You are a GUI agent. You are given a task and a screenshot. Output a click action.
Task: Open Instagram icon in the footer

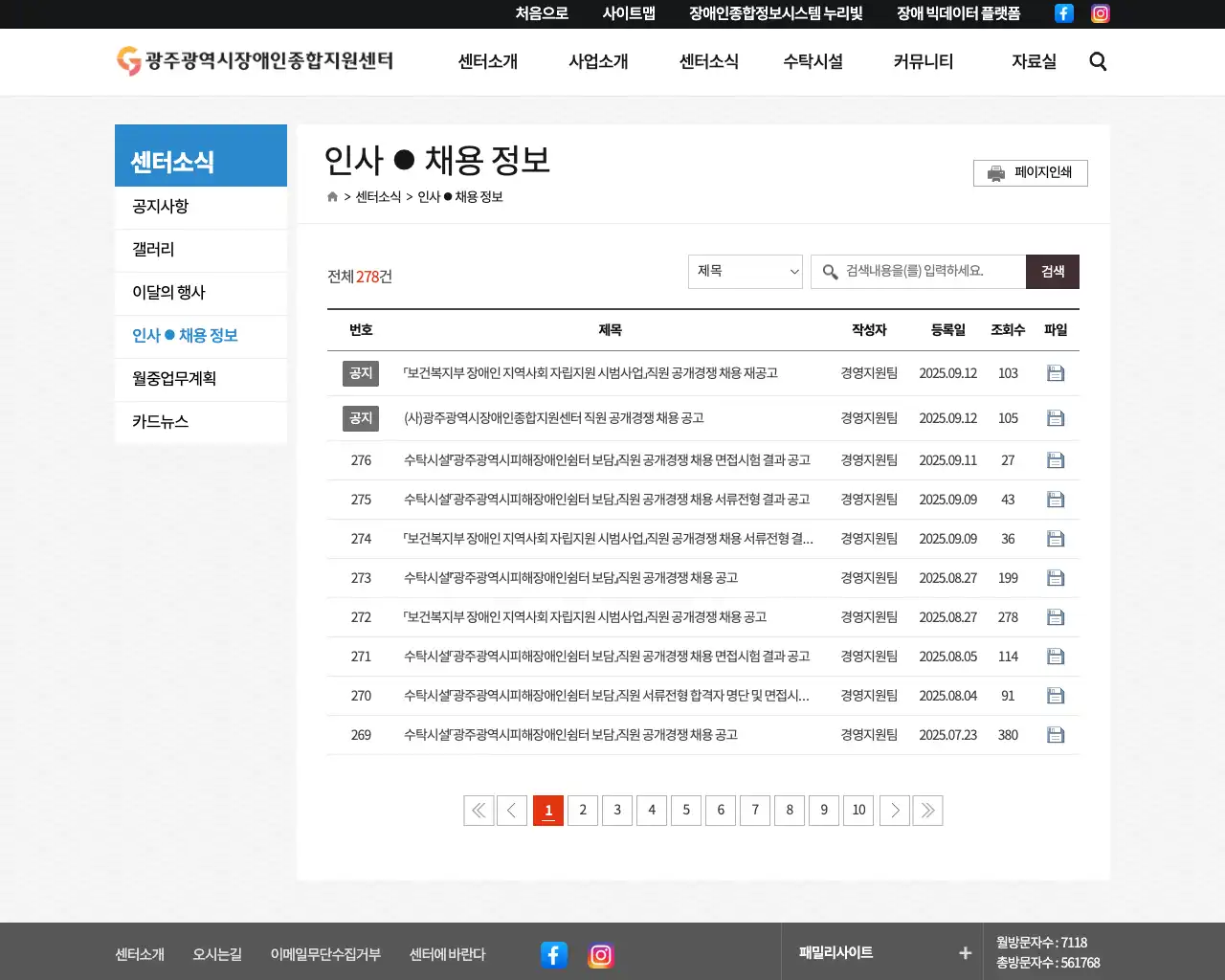click(601, 954)
